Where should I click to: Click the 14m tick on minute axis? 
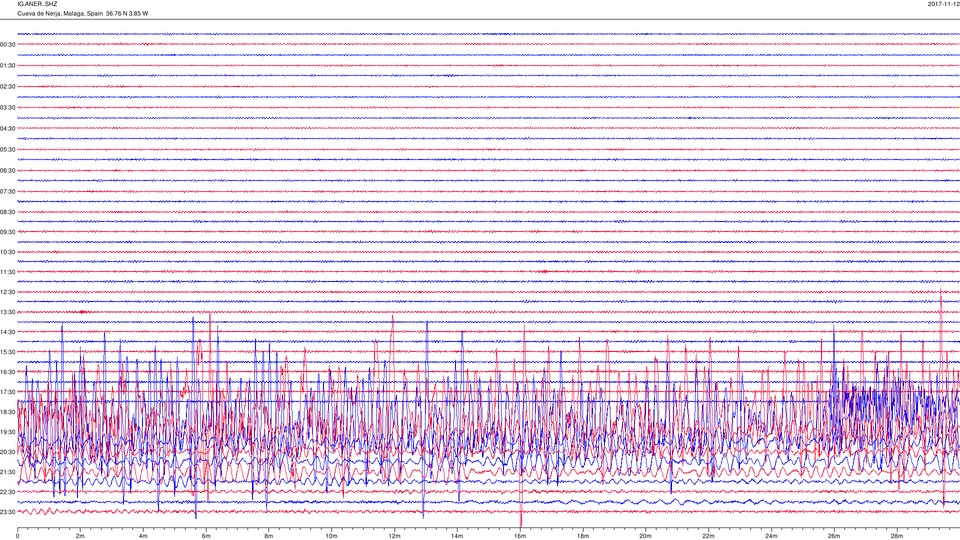coord(457,536)
